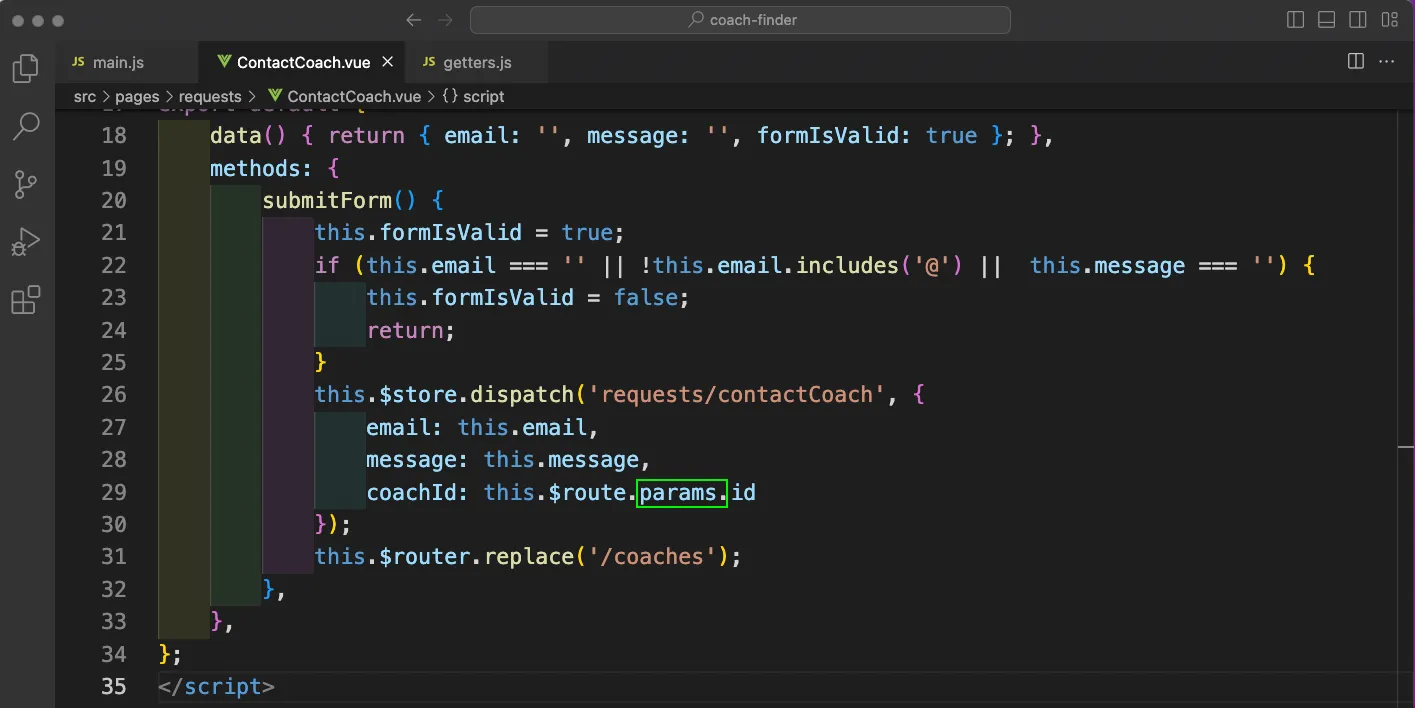1415x708 pixels.
Task: Click line number 26 in the gutter
Action: [x=114, y=395]
